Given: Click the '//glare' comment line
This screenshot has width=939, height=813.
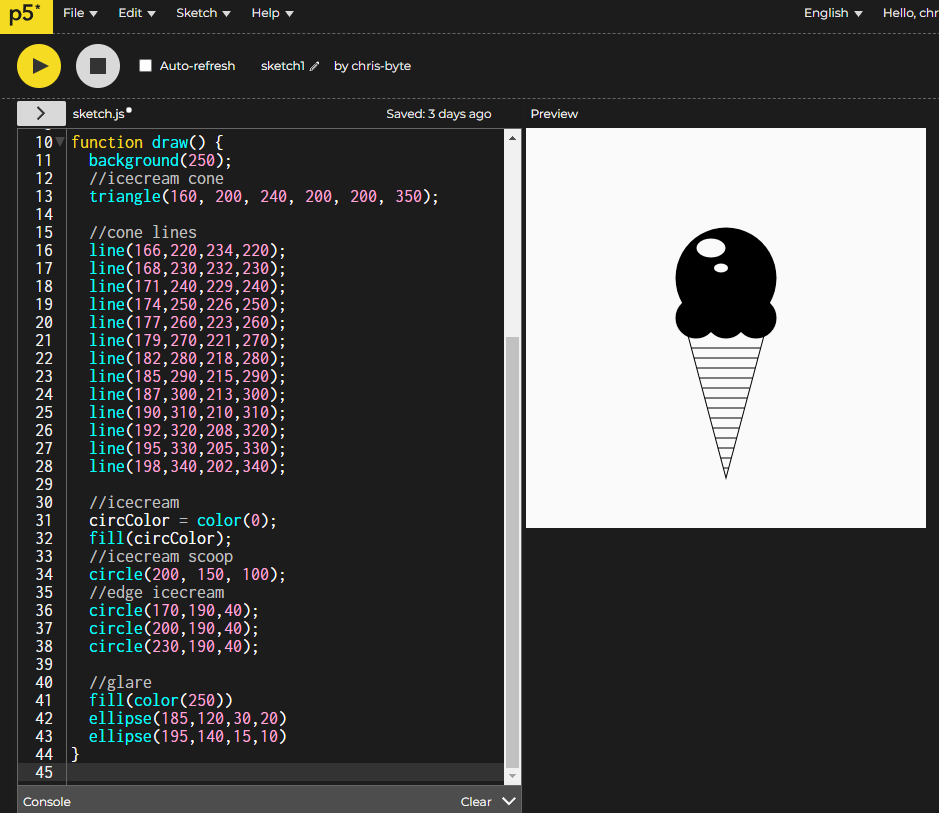Looking at the screenshot, I should 120,682.
